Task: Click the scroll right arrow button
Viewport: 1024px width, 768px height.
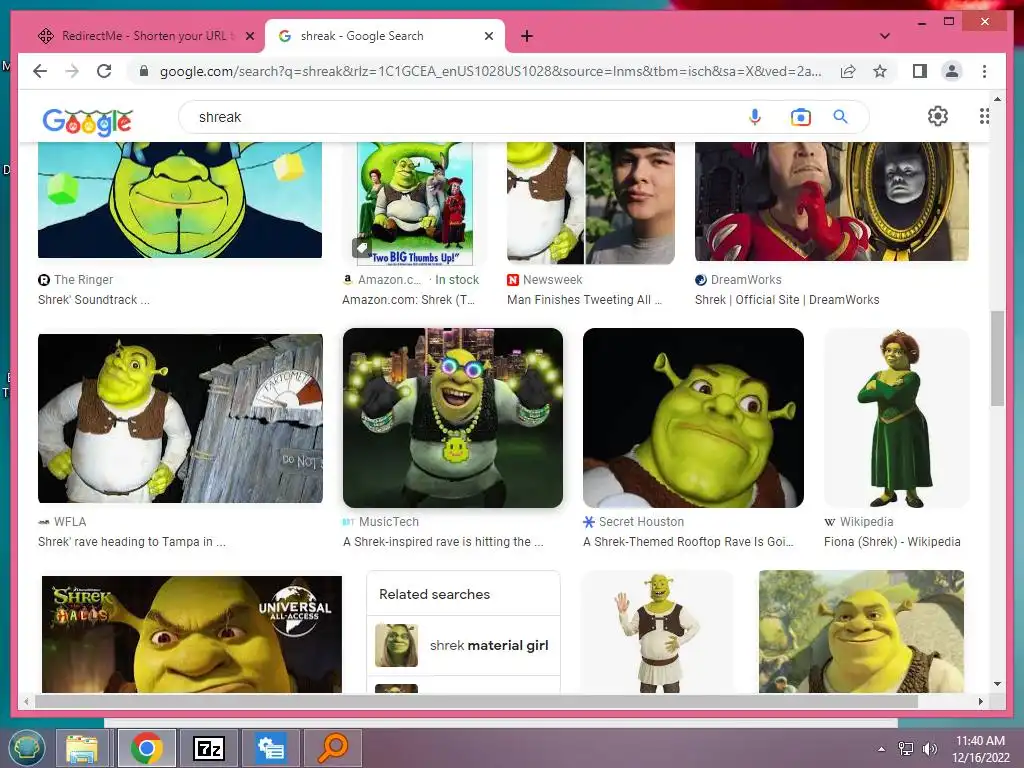Action: 980,701
